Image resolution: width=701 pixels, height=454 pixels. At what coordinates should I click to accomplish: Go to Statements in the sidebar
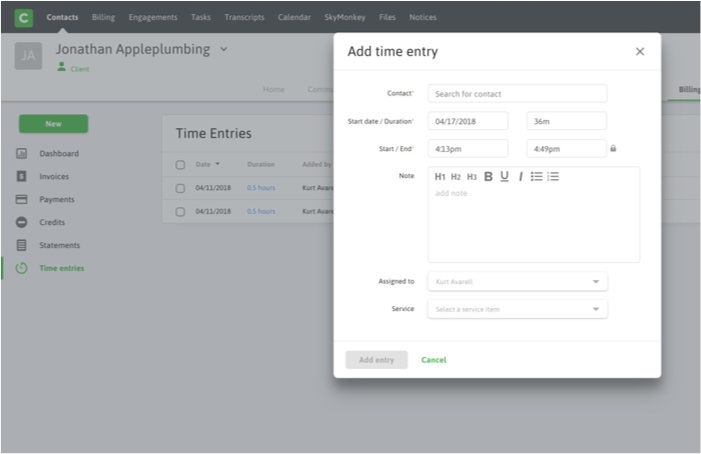(59, 245)
